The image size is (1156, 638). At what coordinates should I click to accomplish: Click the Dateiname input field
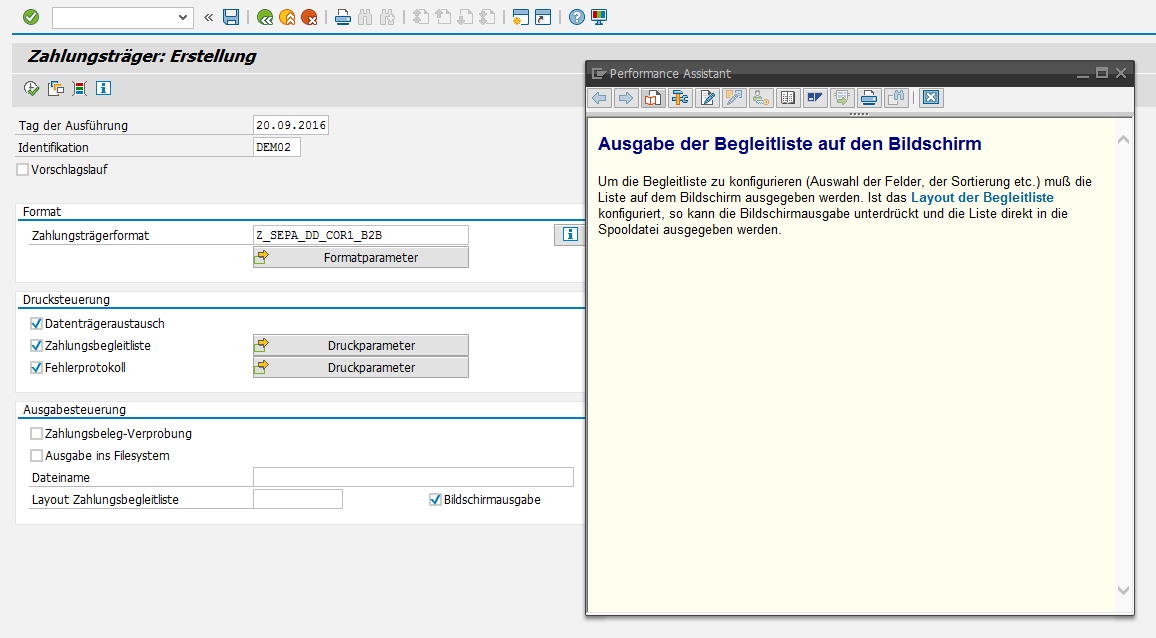click(413, 477)
